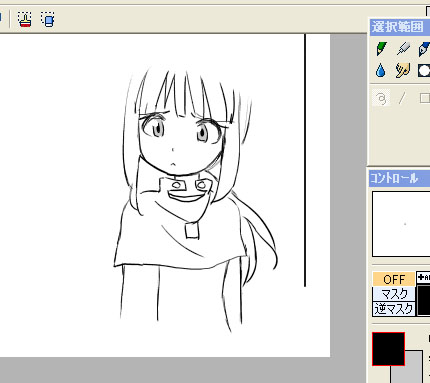The height and width of the screenshot is (383, 430).
Task: Select the white circle on black tool
Action: (424, 71)
